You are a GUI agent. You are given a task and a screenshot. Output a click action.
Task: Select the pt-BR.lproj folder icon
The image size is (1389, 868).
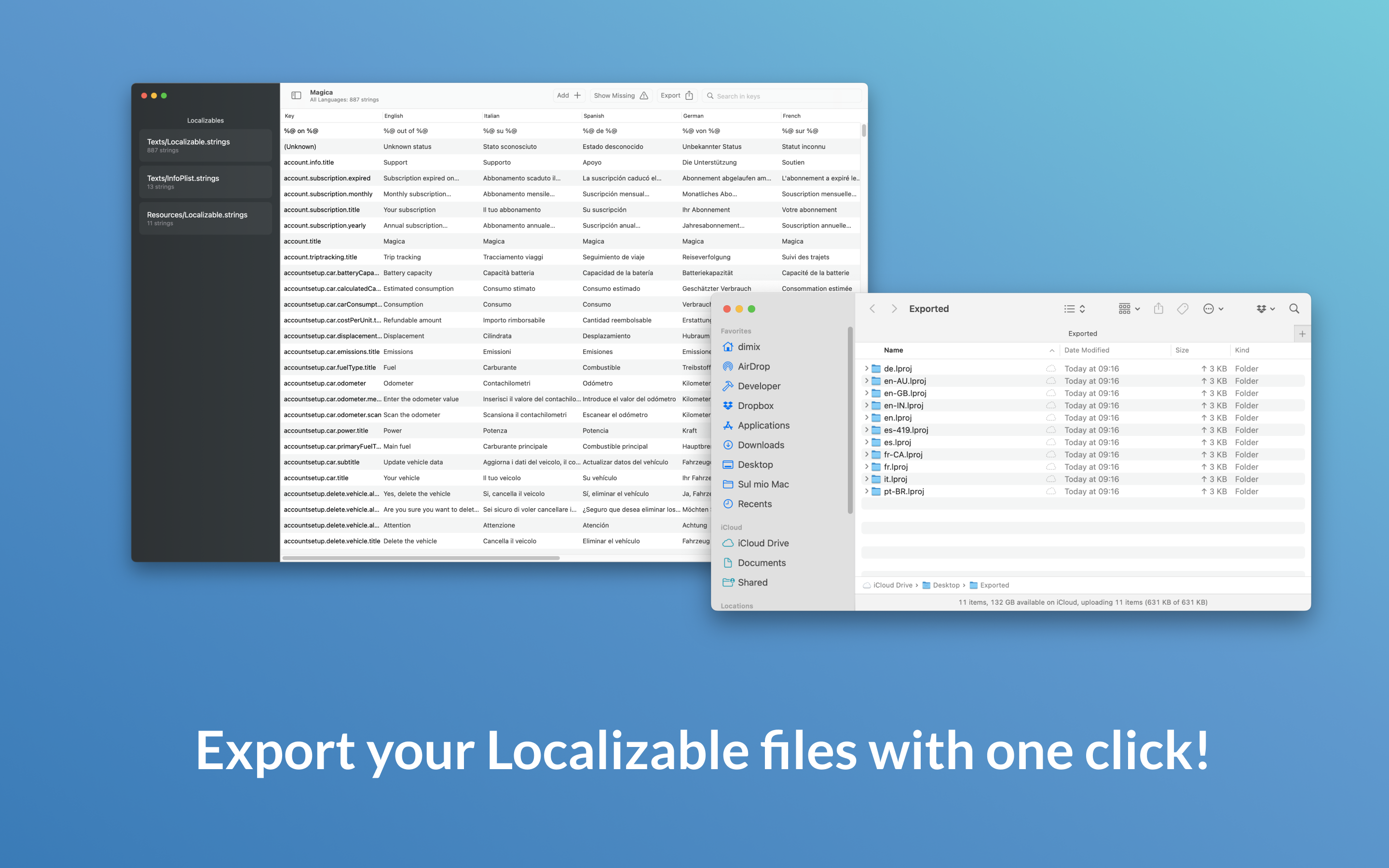pos(876,491)
